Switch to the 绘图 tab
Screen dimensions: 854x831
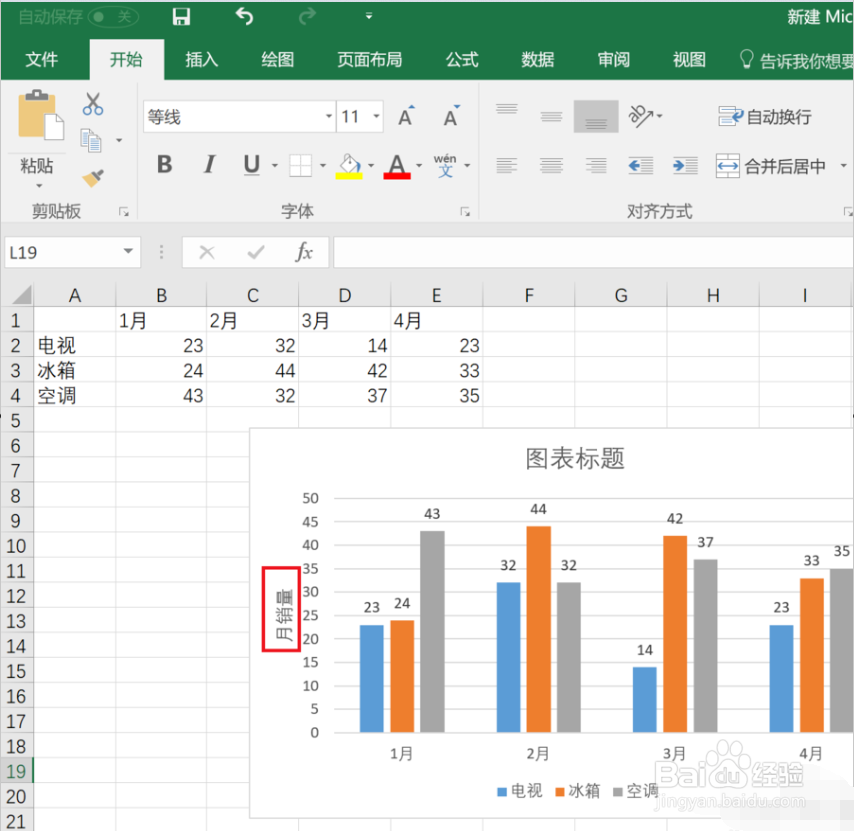pyautogui.click(x=278, y=59)
